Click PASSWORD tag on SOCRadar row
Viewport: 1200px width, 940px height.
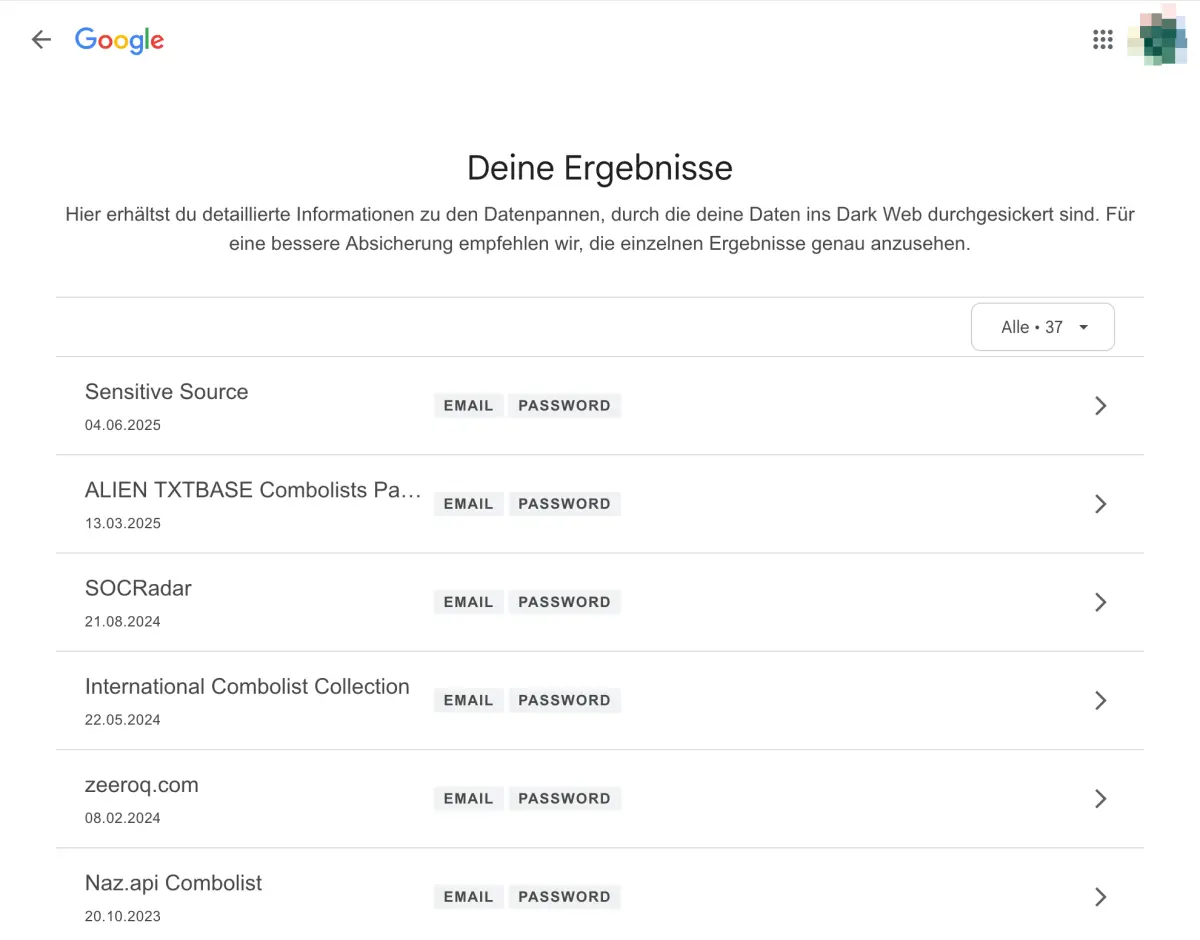[564, 602]
